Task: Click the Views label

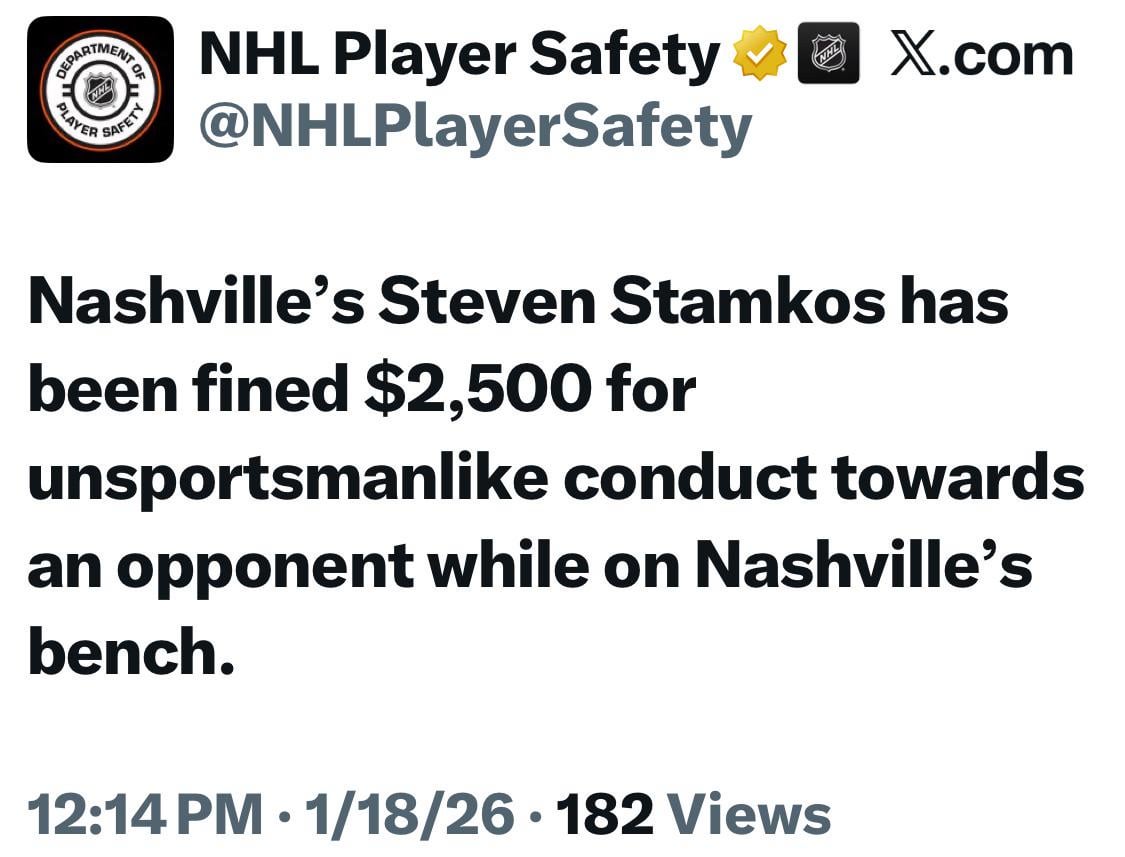Action: pyautogui.click(x=748, y=813)
